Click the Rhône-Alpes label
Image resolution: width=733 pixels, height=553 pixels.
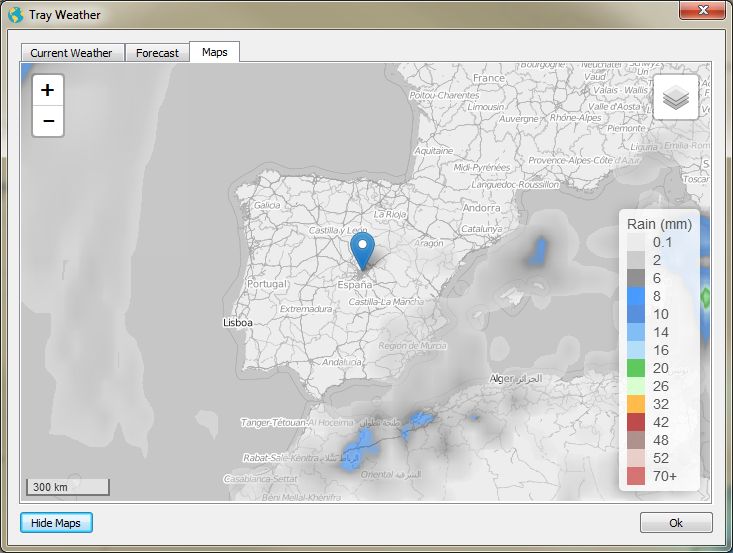pyautogui.click(x=575, y=118)
